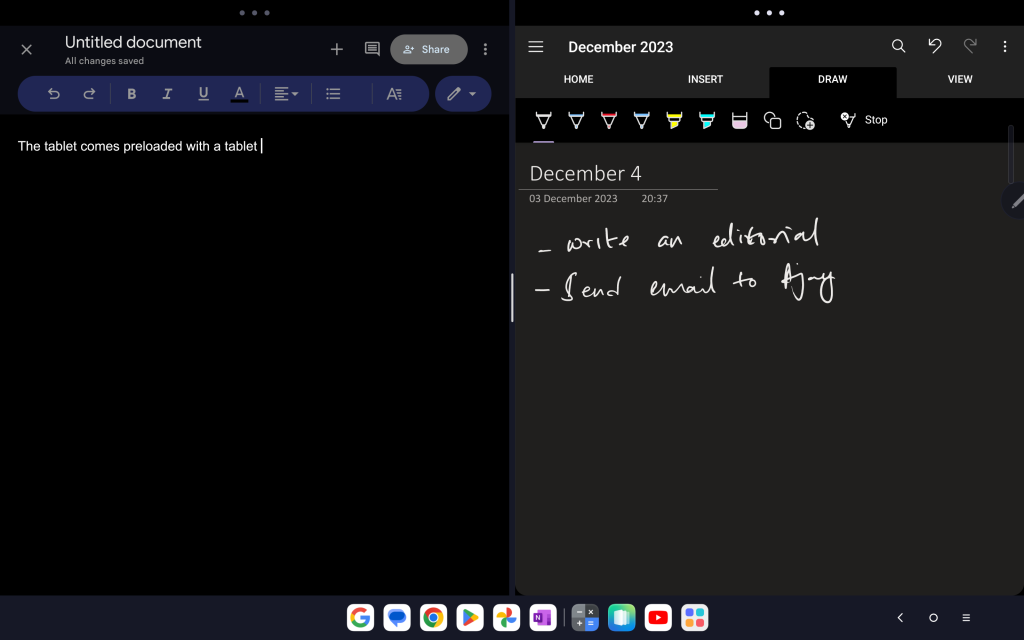
Task: Stop inking with the Stop button
Action: pyautogui.click(x=864, y=120)
